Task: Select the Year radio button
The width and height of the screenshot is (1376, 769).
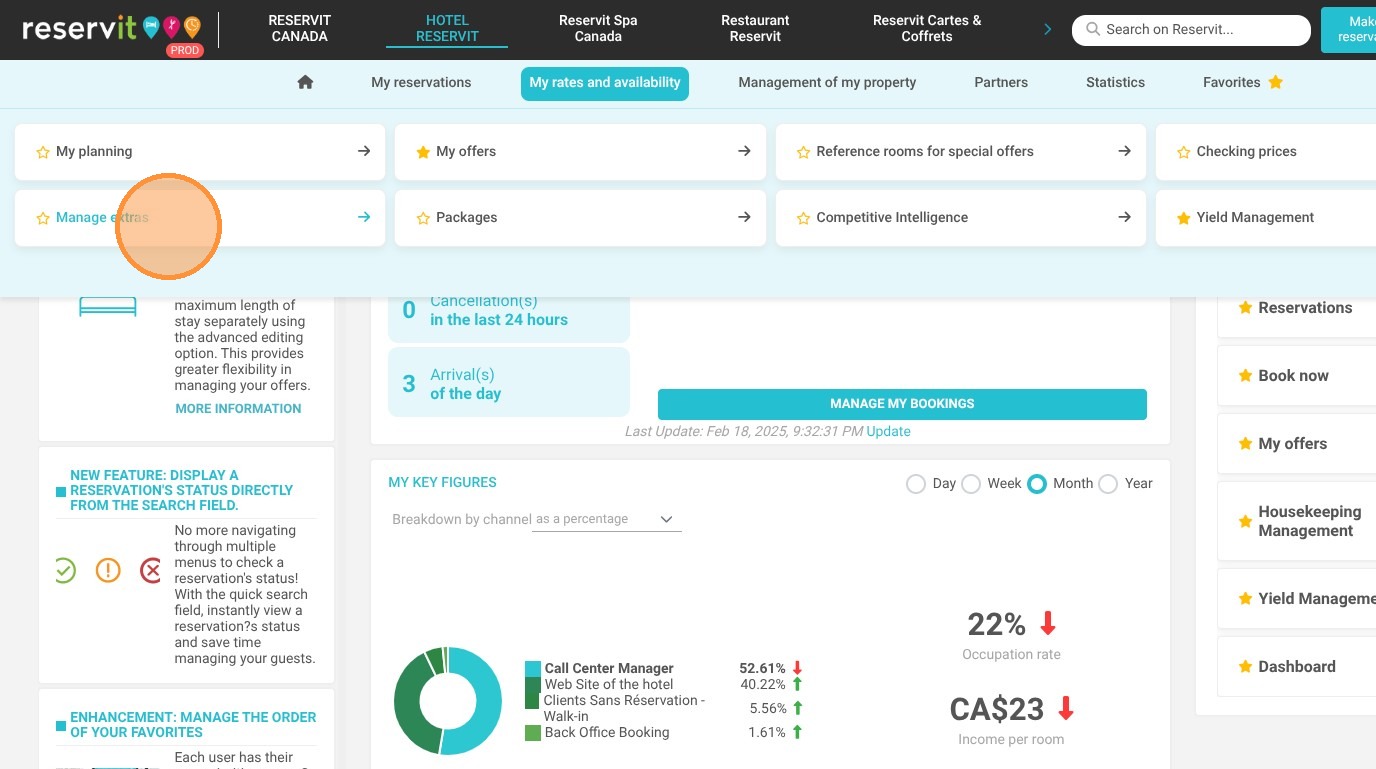Action: (x=1108, y=484)
